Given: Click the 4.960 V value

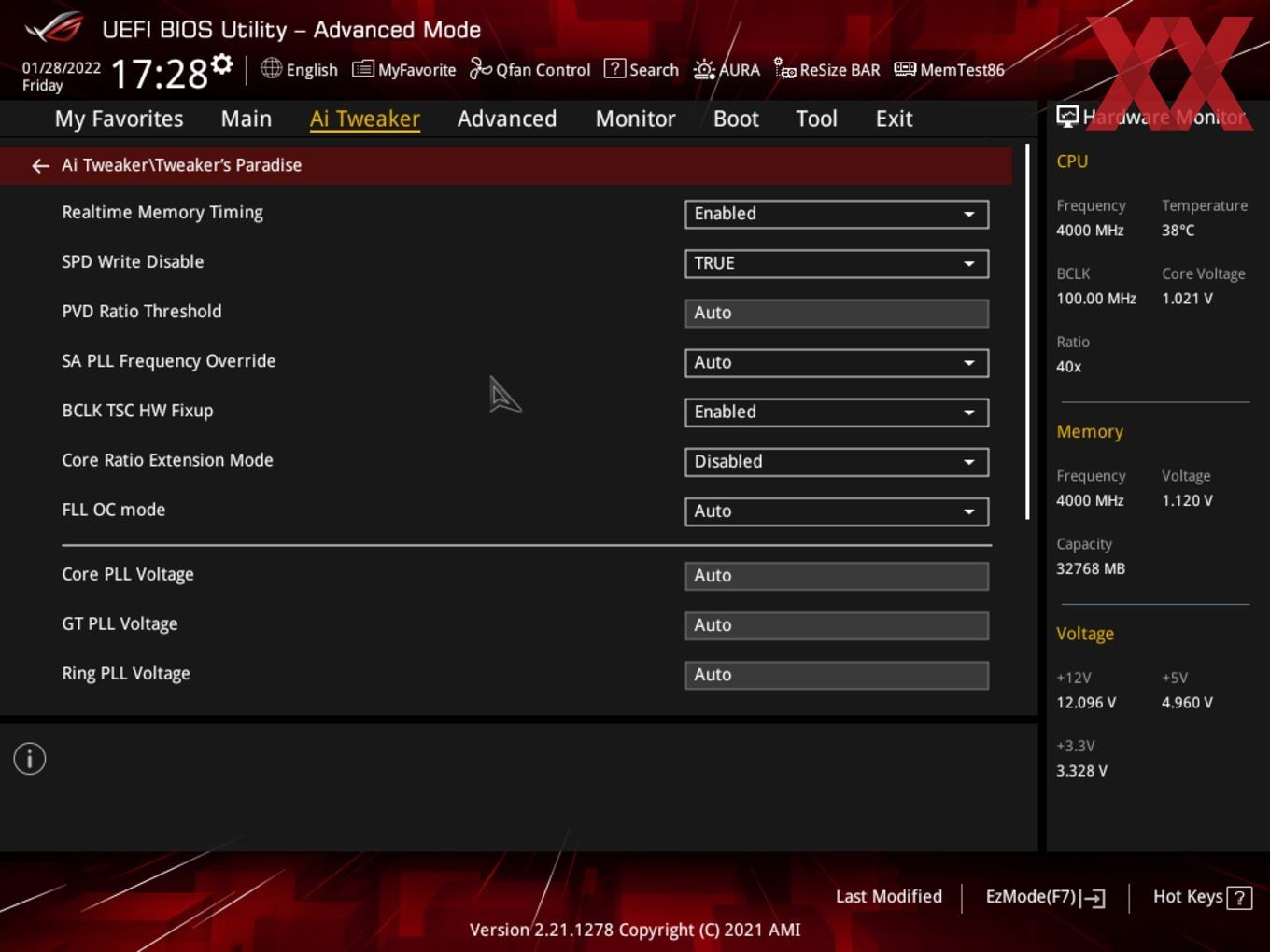Looking at the screenshot, I should [1188, 703].
